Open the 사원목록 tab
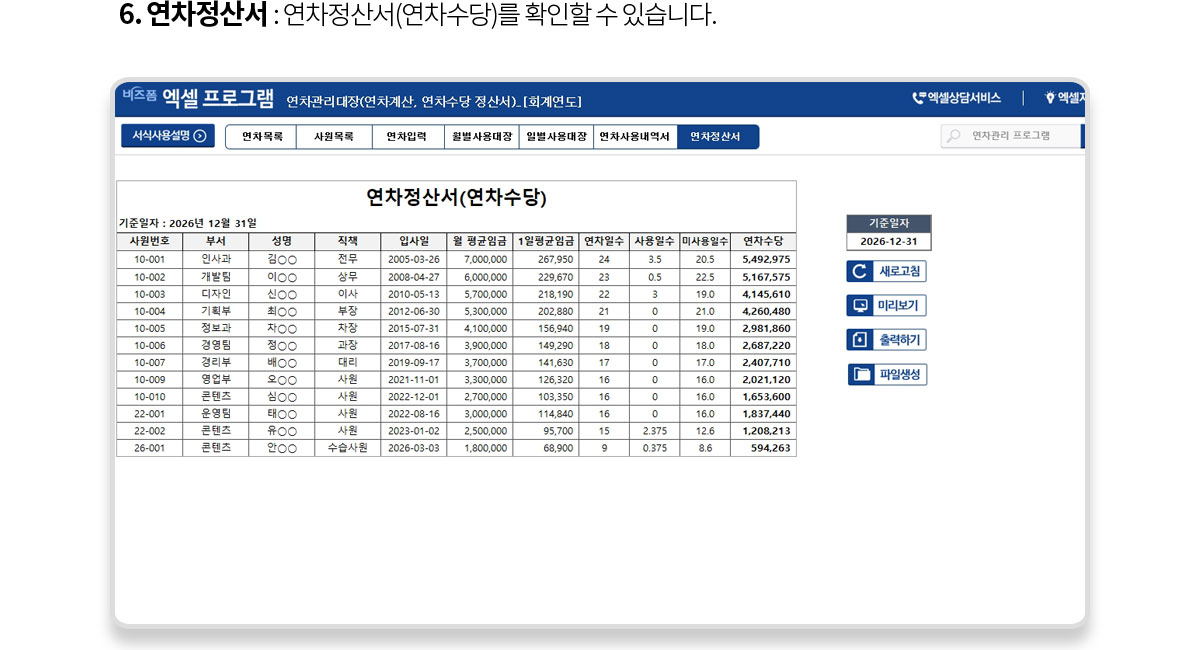Image resolution: width=1200 pixels, height=650 pixels. click(x=334, y=137)
